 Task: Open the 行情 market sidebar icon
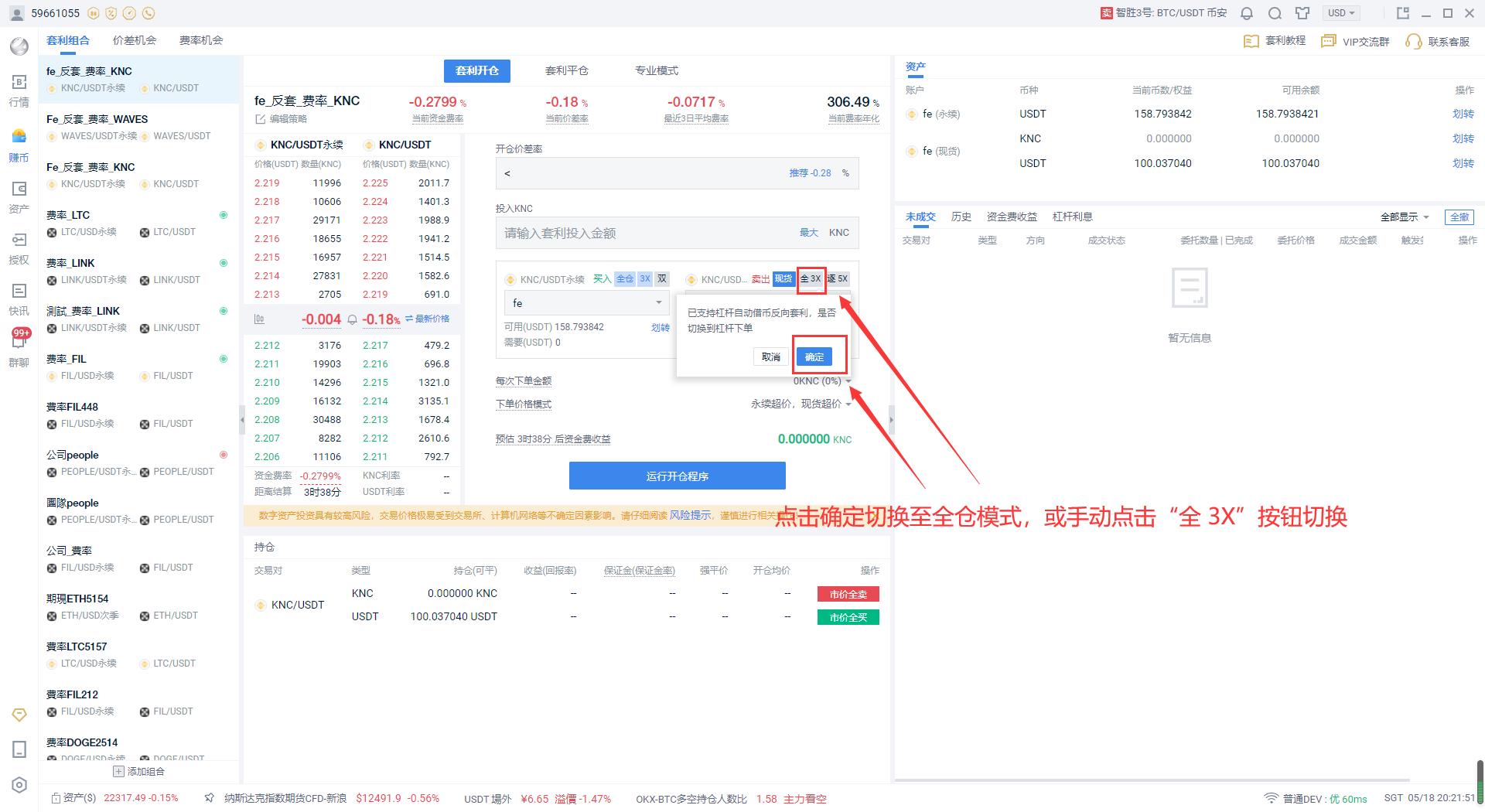tap(19, 89)
